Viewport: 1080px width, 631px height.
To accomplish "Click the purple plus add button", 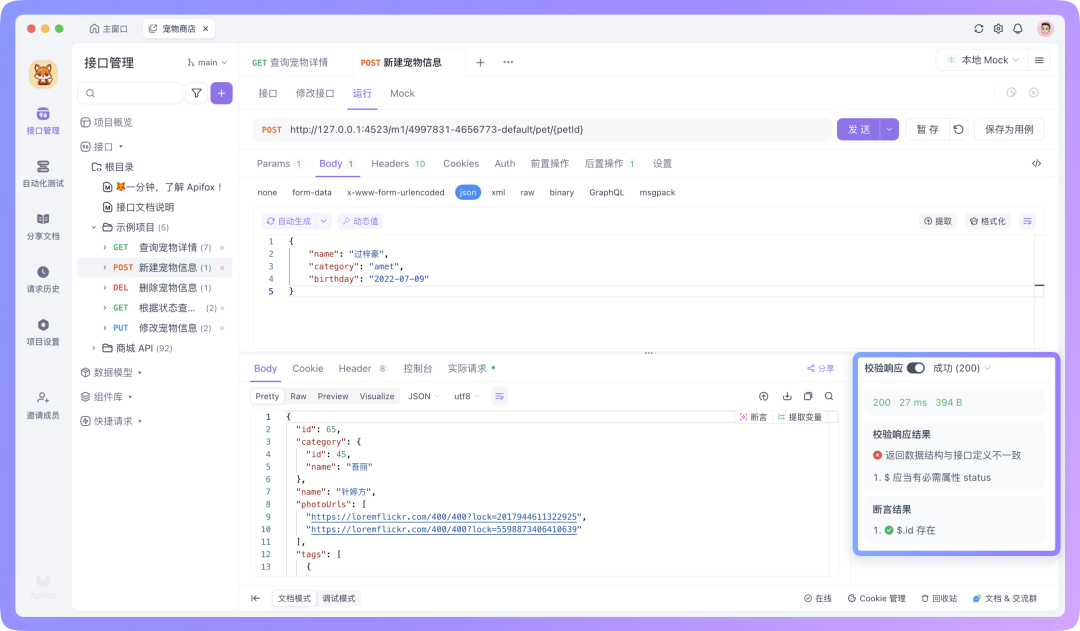I will tap(221, 93).
